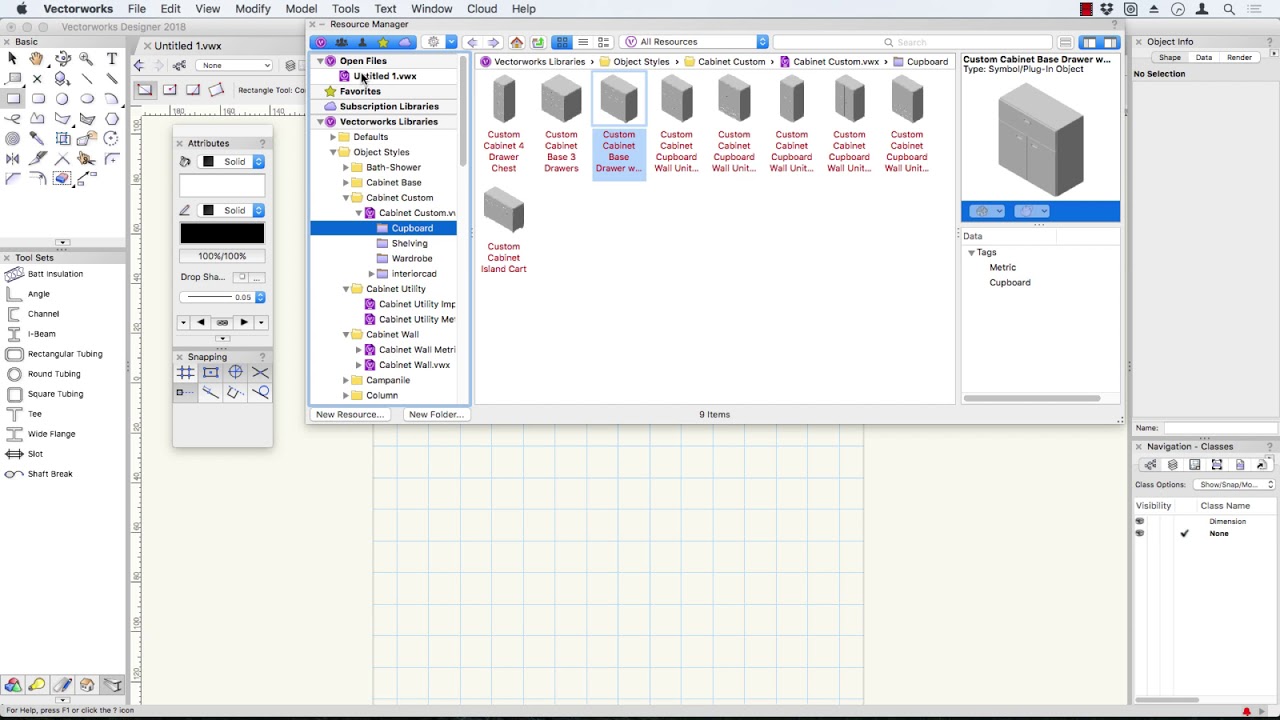The height and width of the screenshot is (720, 1280).
Task: Toggle the Drop Shadow checkbox
Action: (241, 277)
